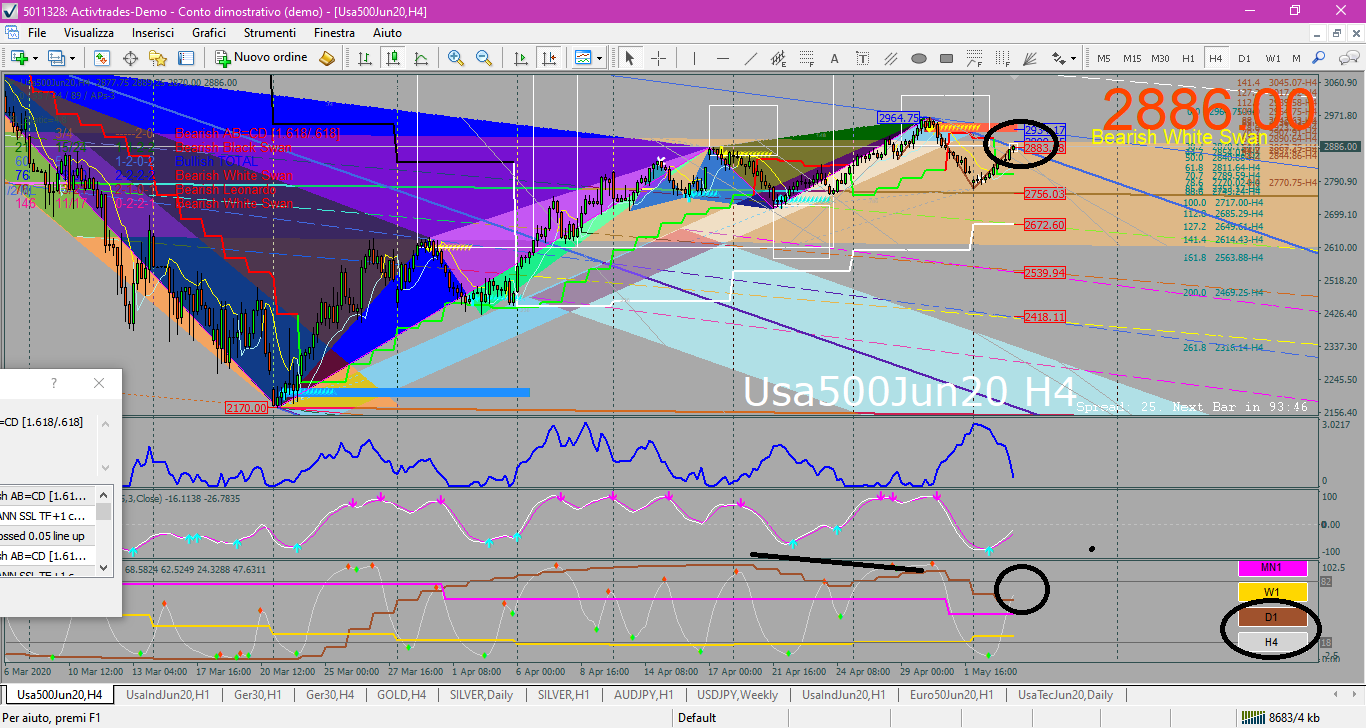Open the arrows objects dropdown
The height and width of the screenshot is (728, 1366).
(1065, 58)
